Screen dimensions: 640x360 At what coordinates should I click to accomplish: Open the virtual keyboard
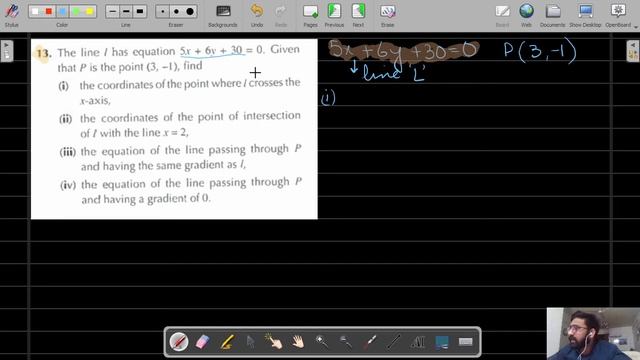[466, 342]
